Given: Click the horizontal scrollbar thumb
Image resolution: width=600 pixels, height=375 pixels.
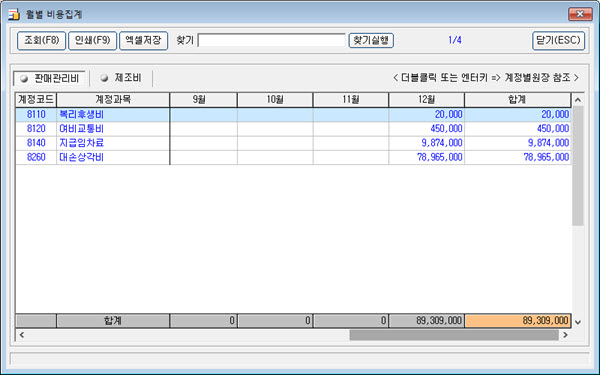Looking at the screenshot, I should coord(454,335).
